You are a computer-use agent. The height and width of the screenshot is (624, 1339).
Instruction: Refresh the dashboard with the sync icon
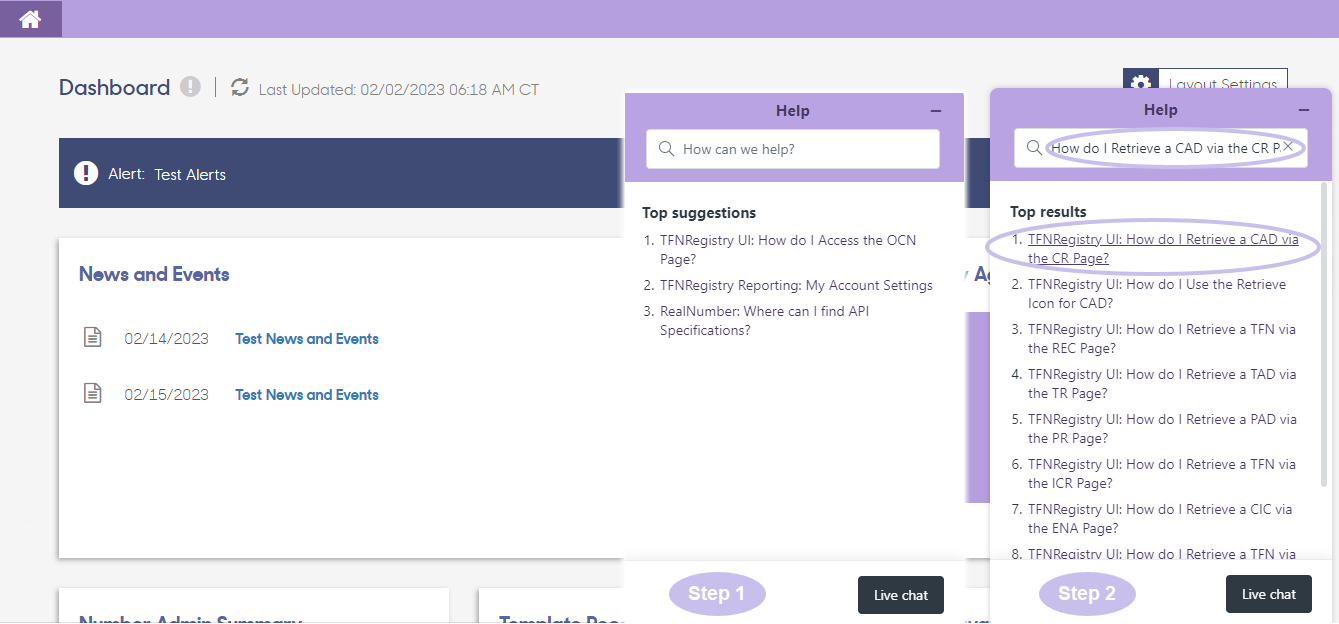(x=240, y=87)
